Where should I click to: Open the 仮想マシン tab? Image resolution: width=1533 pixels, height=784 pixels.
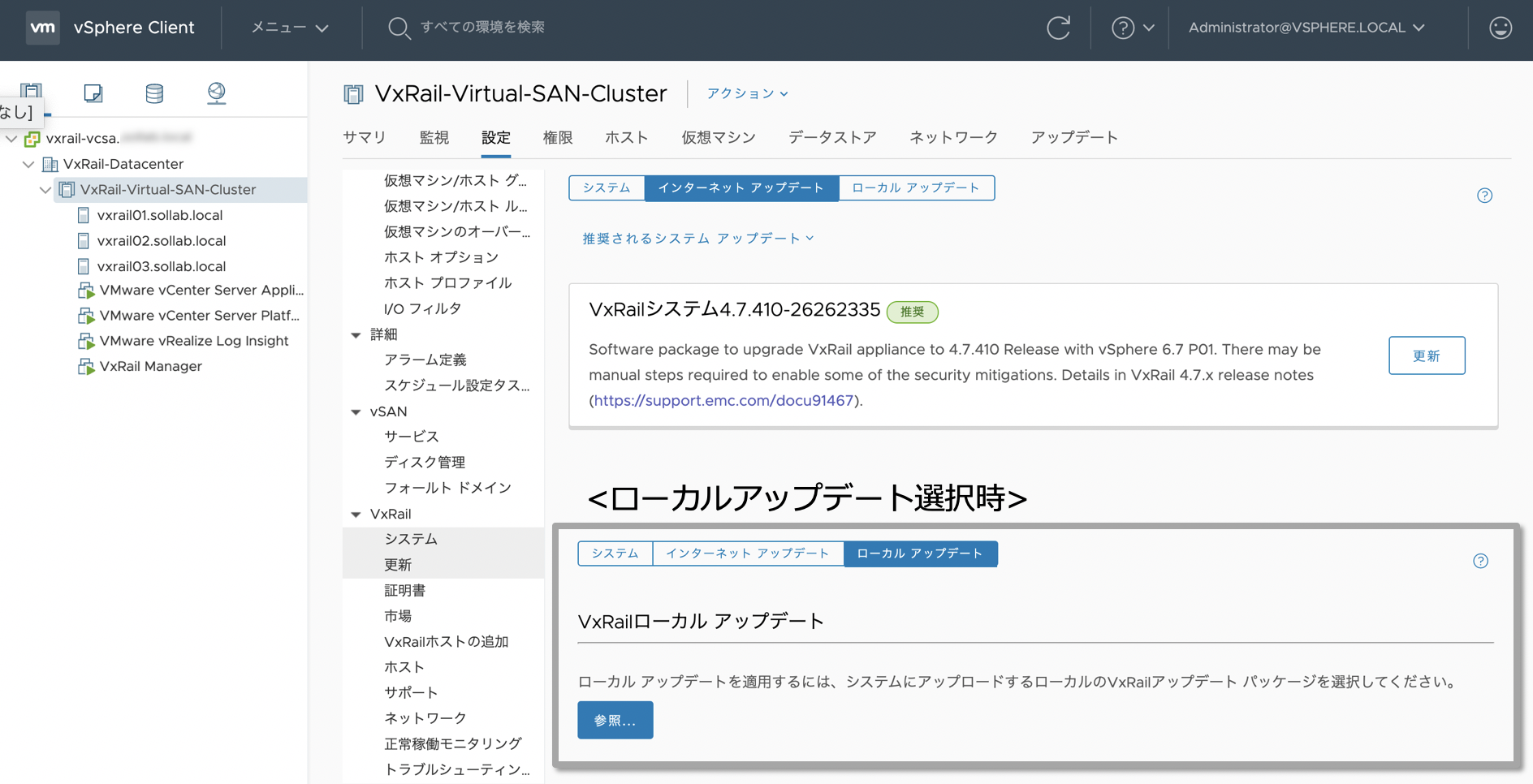(719, 137)
